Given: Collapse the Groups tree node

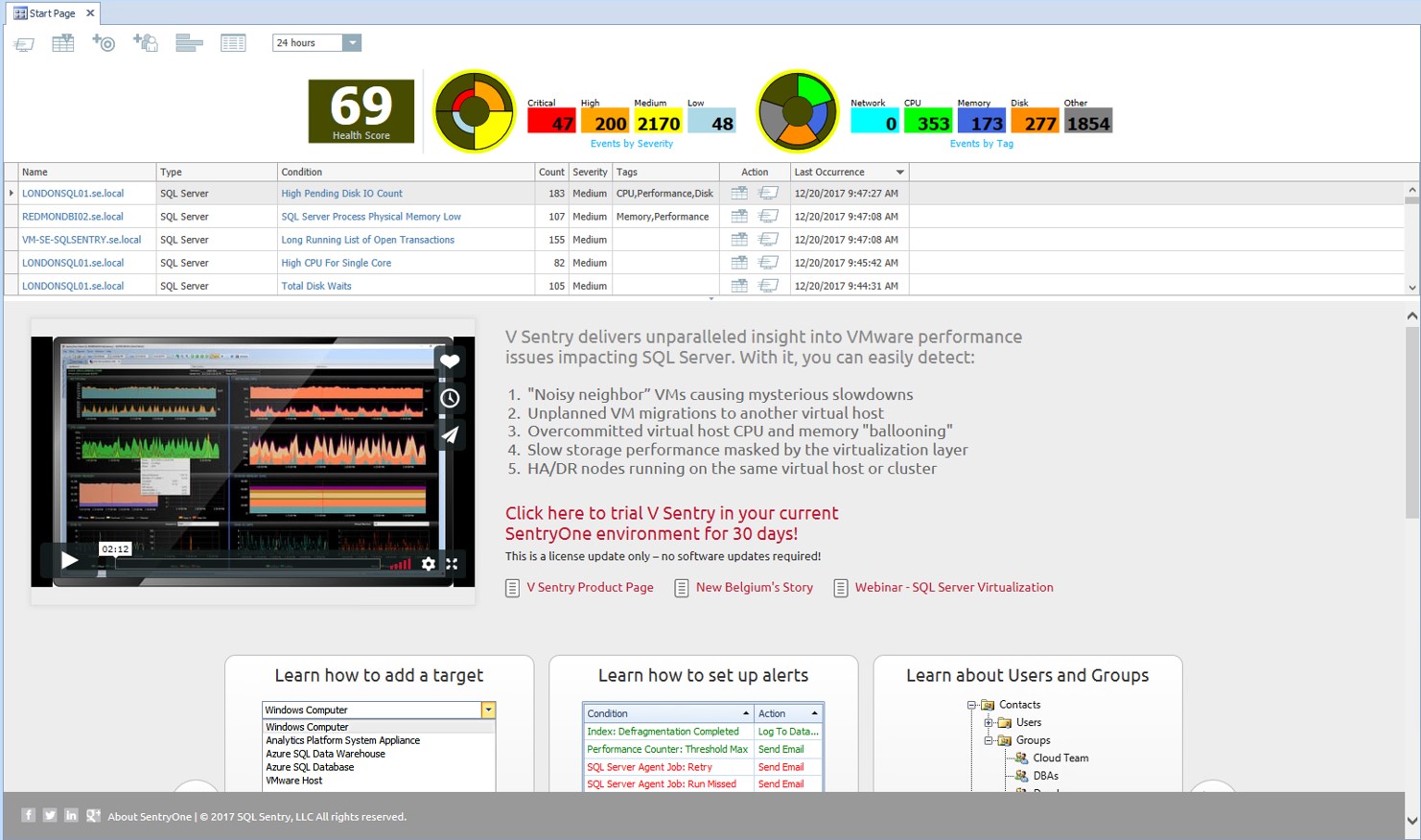Looking at the screenshot, I should click(x=989, y=740).
